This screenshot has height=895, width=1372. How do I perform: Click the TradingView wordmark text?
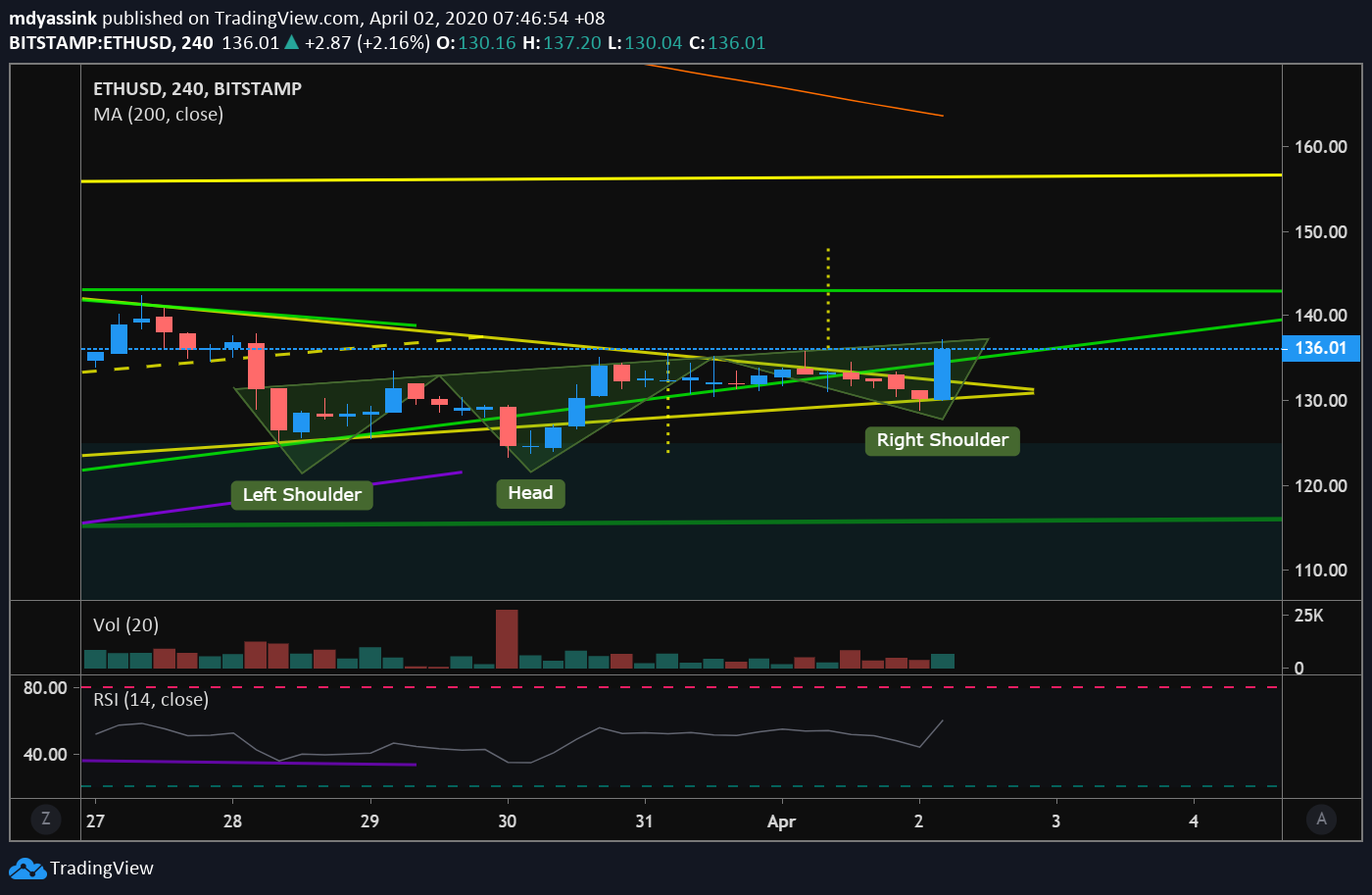pos(102,869)
